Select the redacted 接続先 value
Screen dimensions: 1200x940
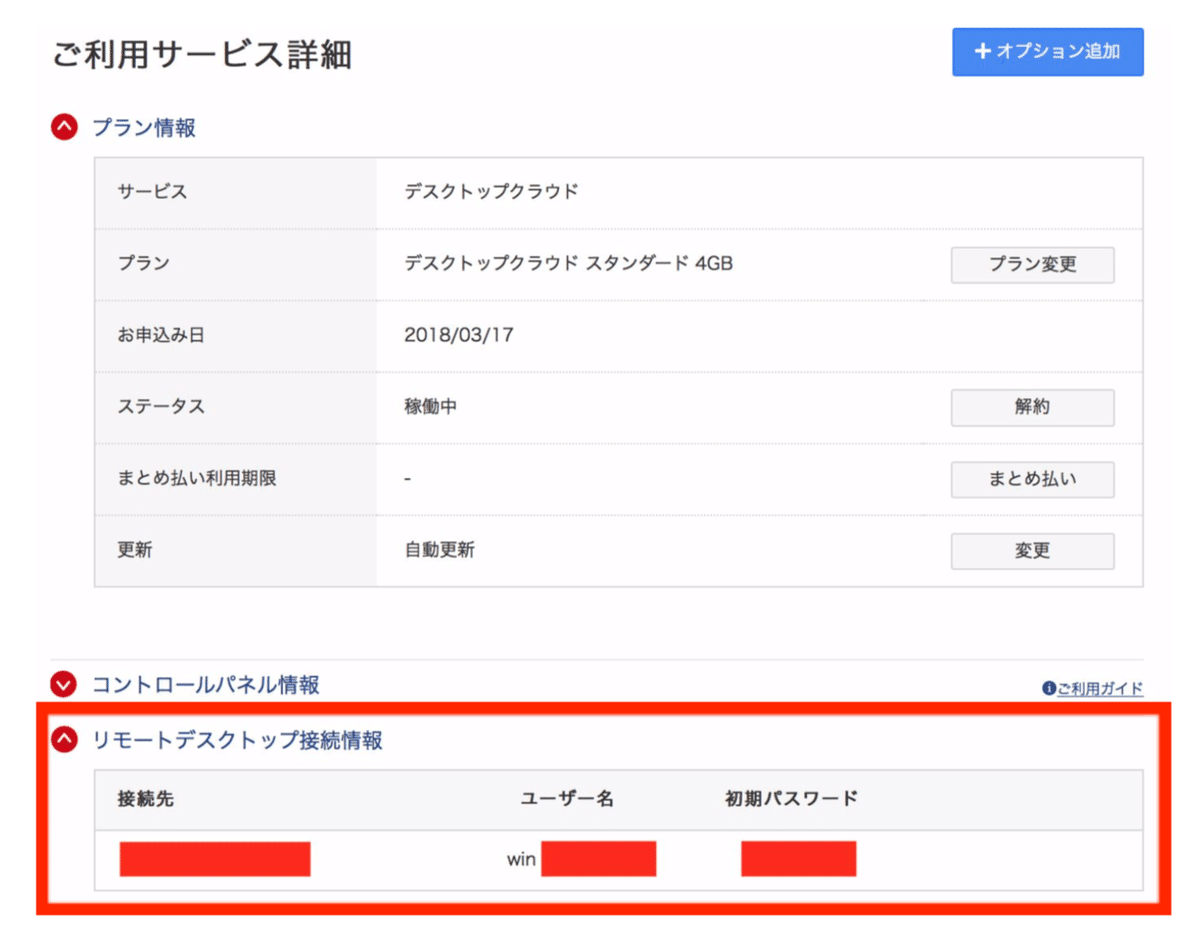[x=215, y=859]
